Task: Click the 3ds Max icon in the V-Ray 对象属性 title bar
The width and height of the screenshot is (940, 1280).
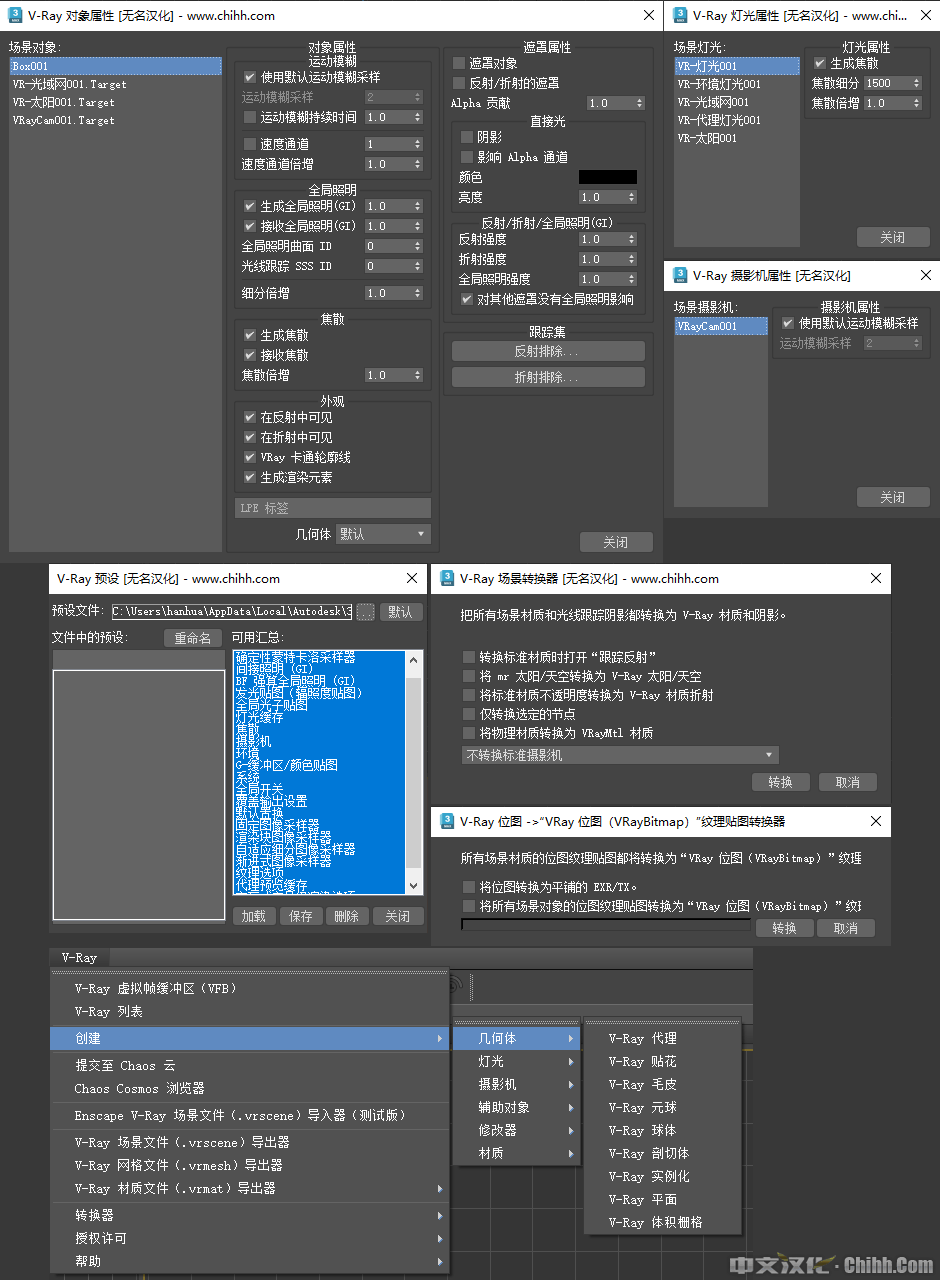Action: [15, 15]
